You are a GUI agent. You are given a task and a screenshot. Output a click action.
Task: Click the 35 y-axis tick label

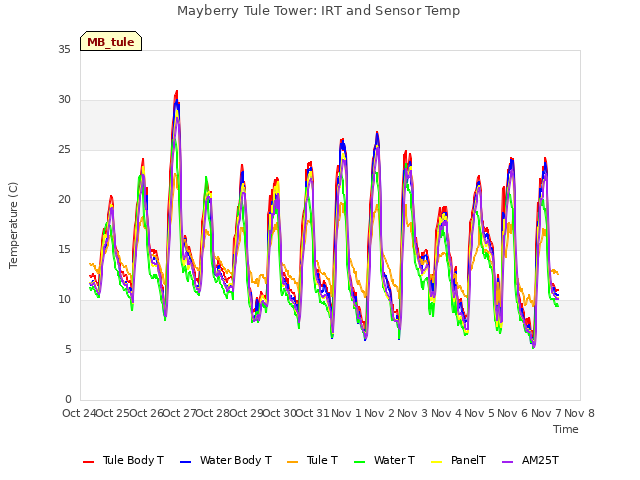[64, 50]
